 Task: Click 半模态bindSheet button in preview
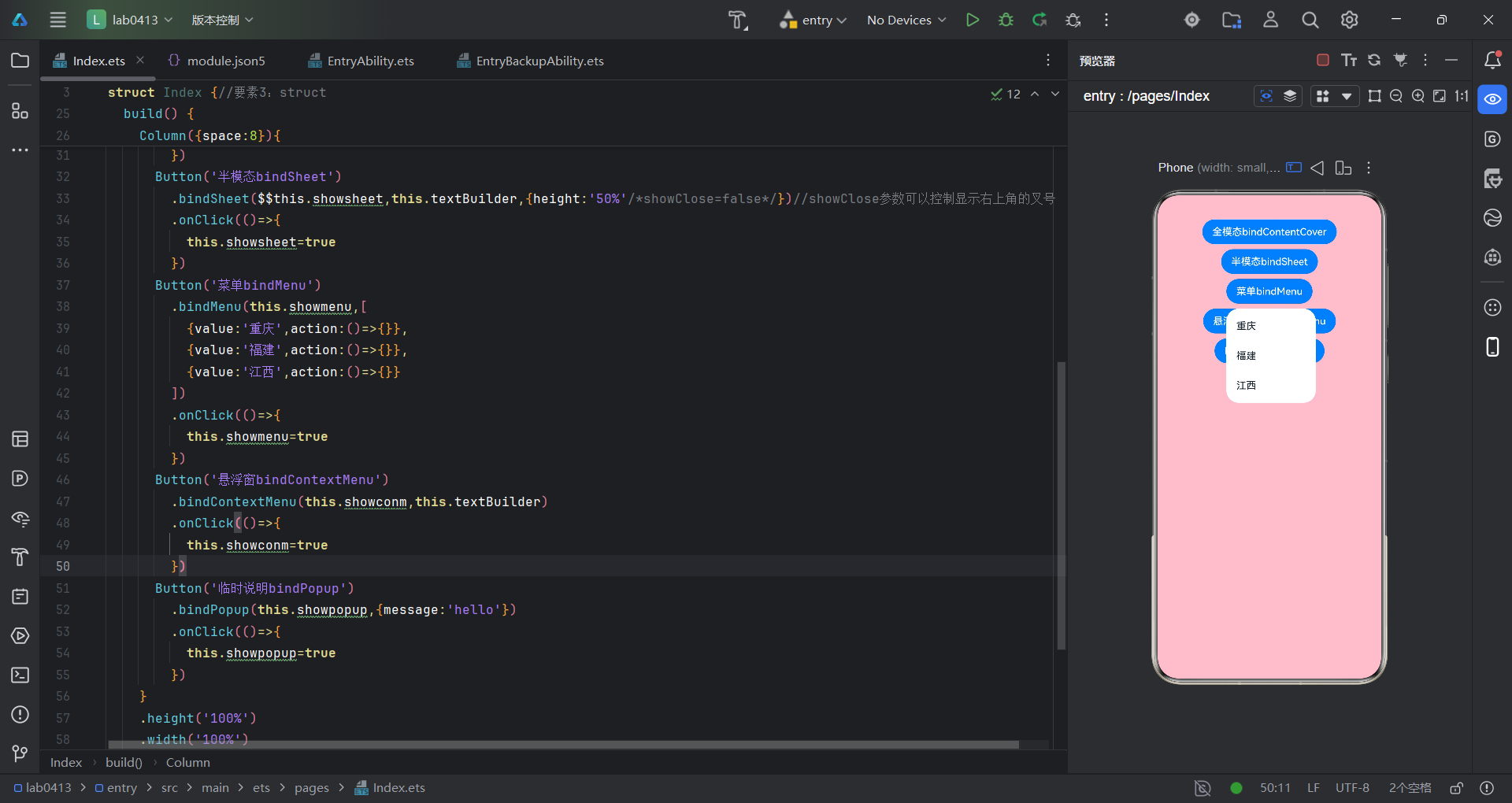1269,261
